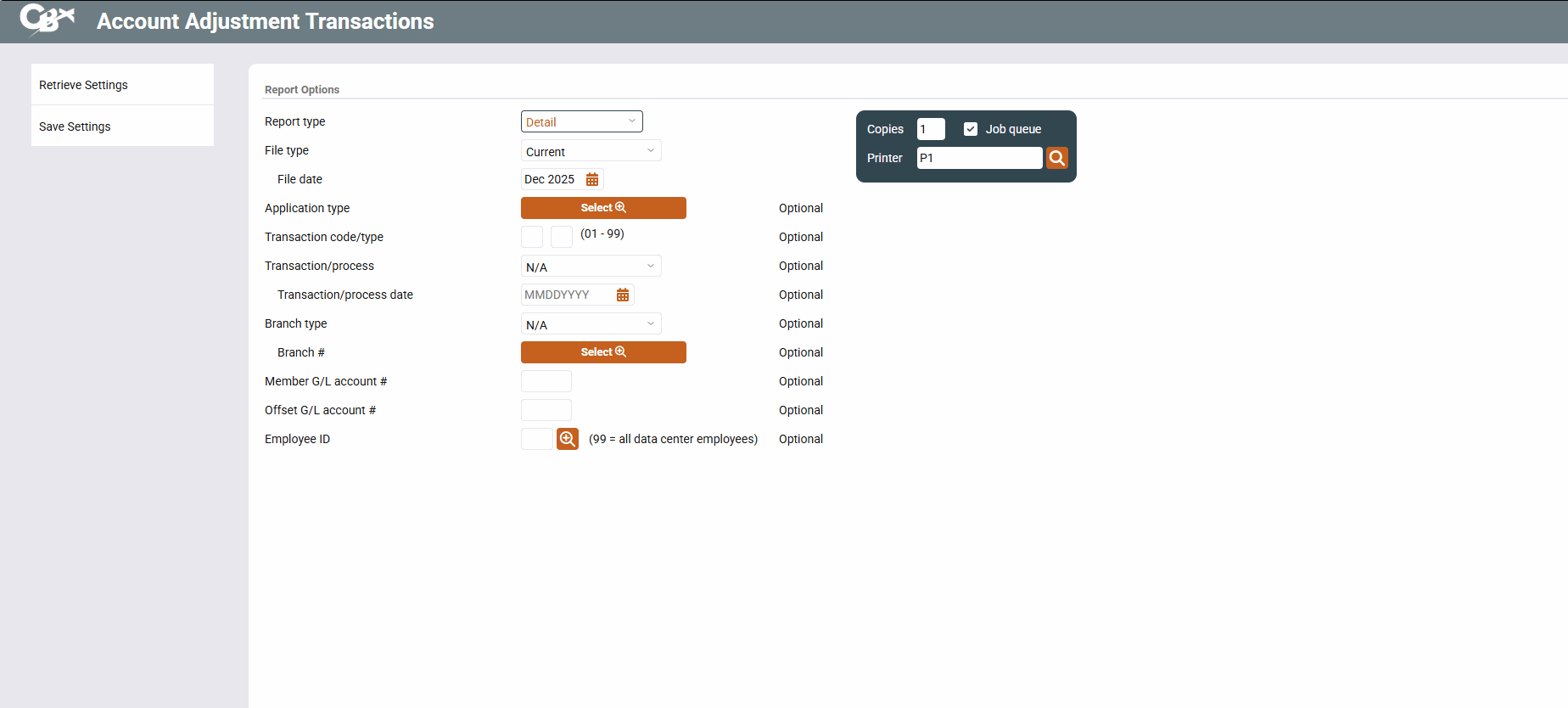Focus the Offset G/L account # field
Viewport: 1568px width, 708px height.
coord(546,410)
